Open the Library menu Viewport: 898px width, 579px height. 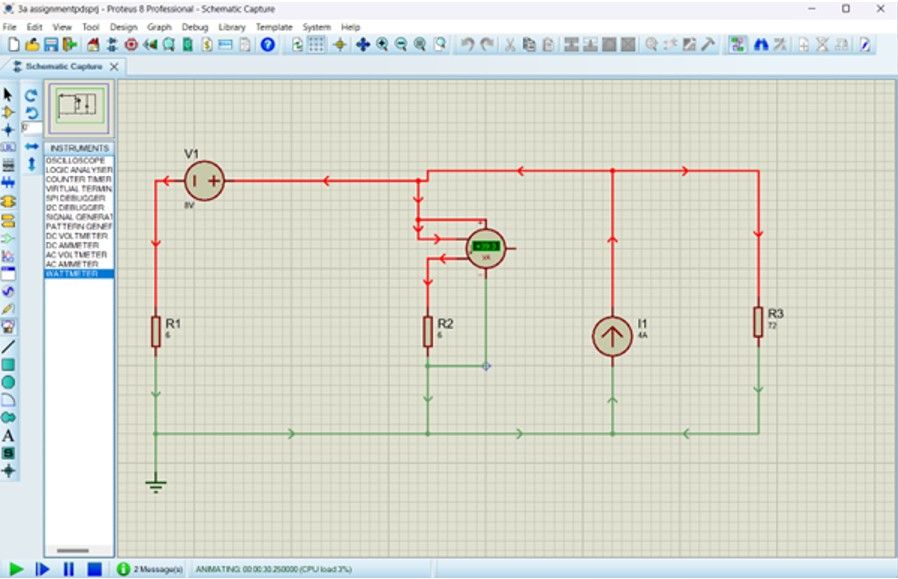click(x=232, y=27)
